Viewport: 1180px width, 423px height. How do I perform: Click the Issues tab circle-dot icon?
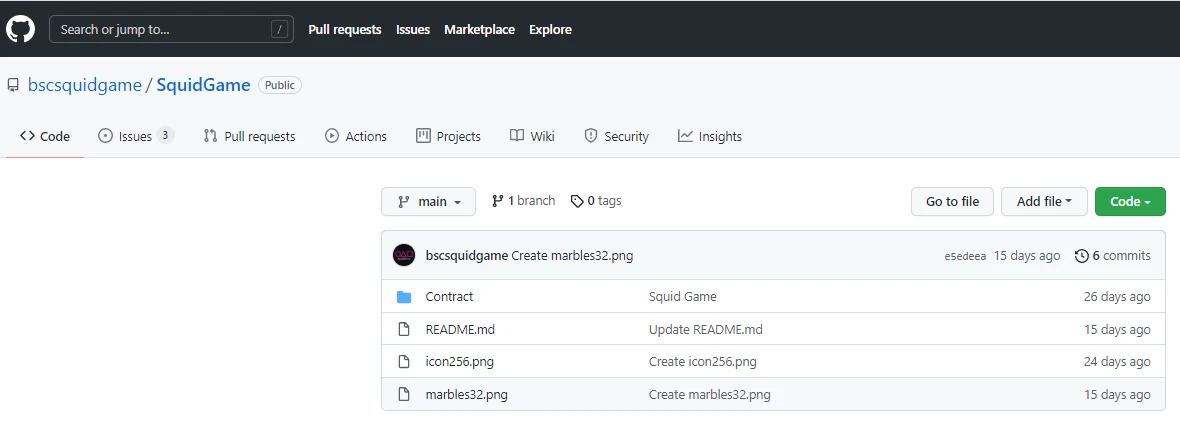105,136
